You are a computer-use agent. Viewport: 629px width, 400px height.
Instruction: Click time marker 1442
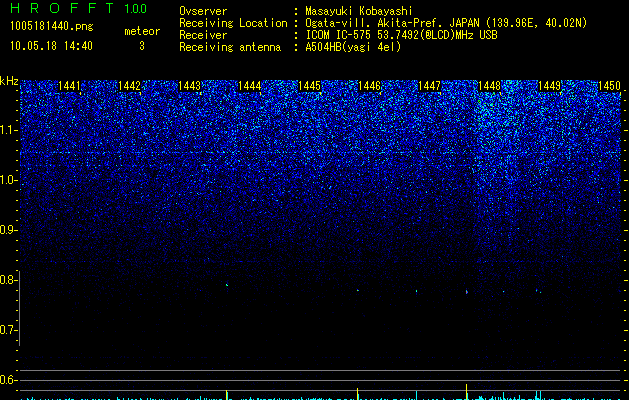129,86
